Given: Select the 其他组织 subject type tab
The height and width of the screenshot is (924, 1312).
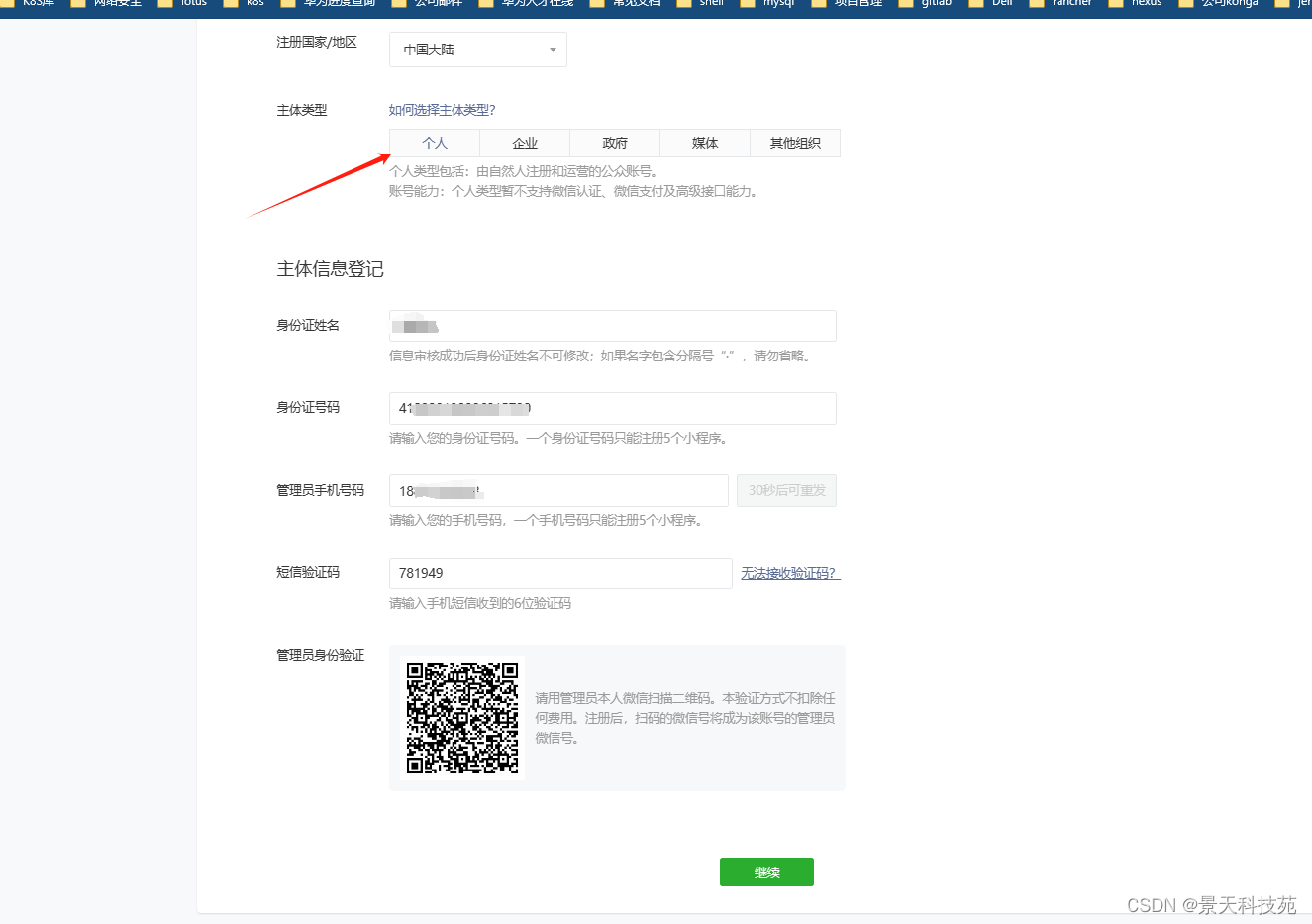Looking at the screenshot, I should pyautogui.click(x=795, y=143).
